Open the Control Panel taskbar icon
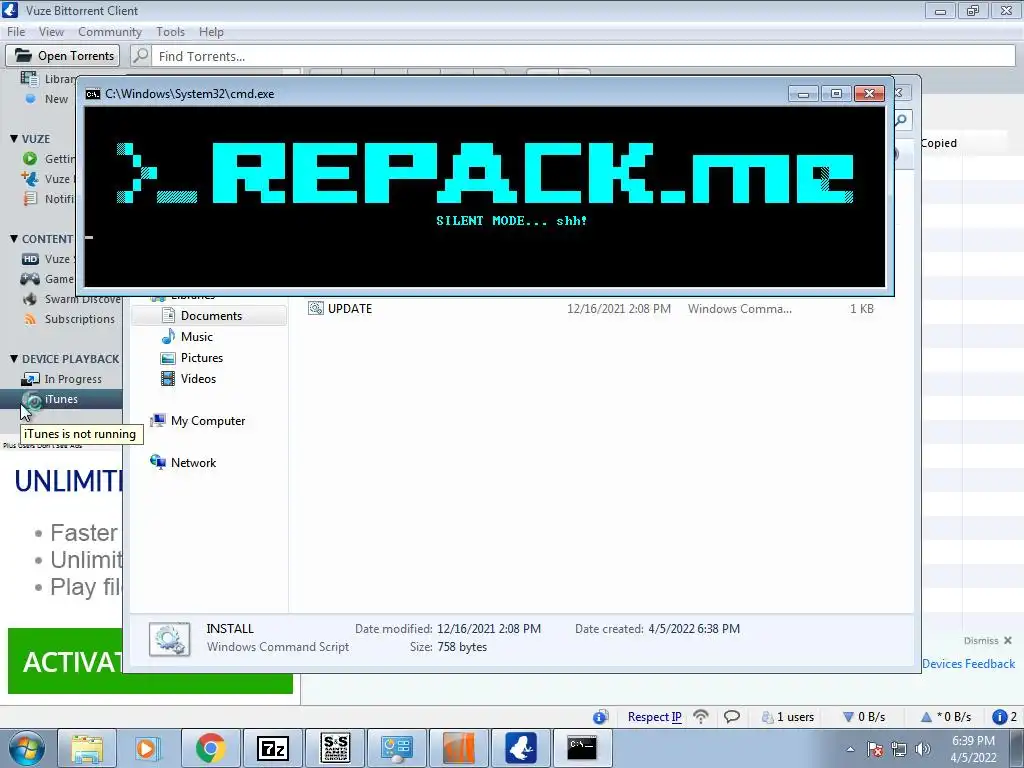1024x768 pixels. (x=396, y=748)
